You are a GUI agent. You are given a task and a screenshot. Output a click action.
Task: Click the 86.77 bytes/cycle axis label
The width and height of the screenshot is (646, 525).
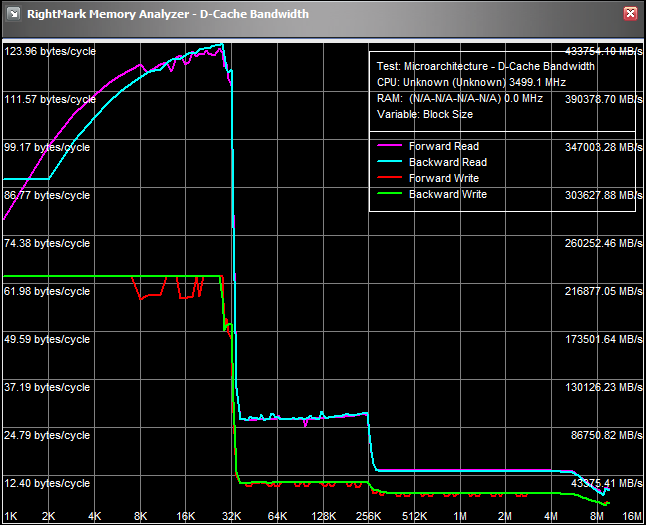coord(47,195)
